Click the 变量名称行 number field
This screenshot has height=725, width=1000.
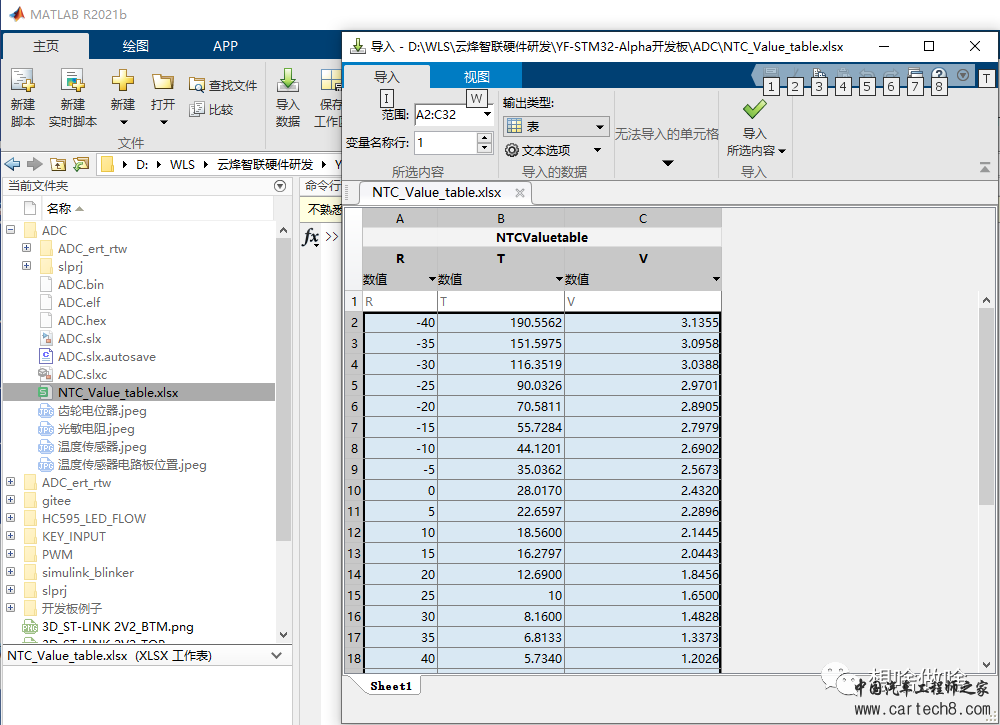[x=445, y=143]
